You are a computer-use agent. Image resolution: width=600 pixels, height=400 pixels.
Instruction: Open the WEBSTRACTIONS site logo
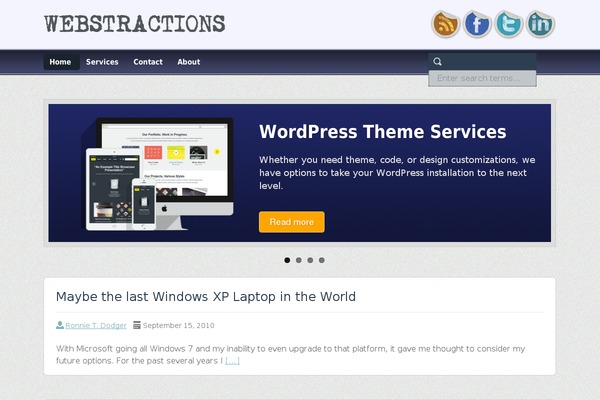pos(135,24)
